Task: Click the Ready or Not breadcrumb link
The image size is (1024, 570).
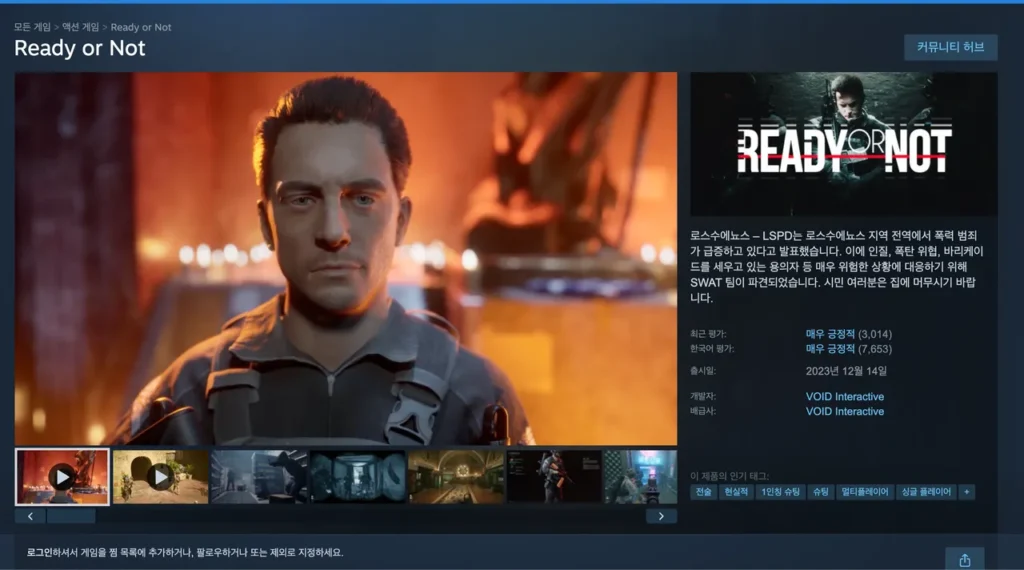Action: [140, 27]
